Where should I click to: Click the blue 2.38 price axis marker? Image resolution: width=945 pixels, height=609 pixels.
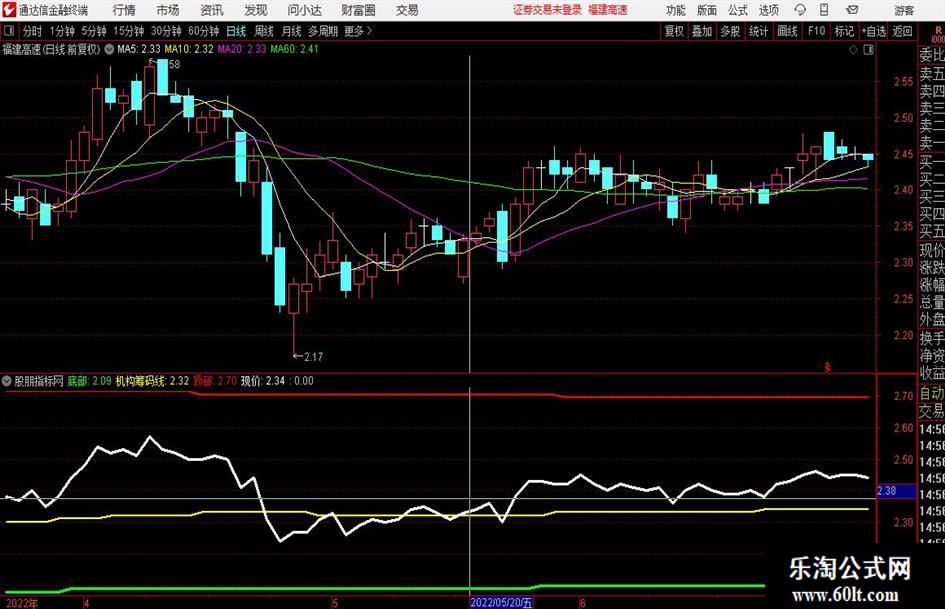point(896,491)
